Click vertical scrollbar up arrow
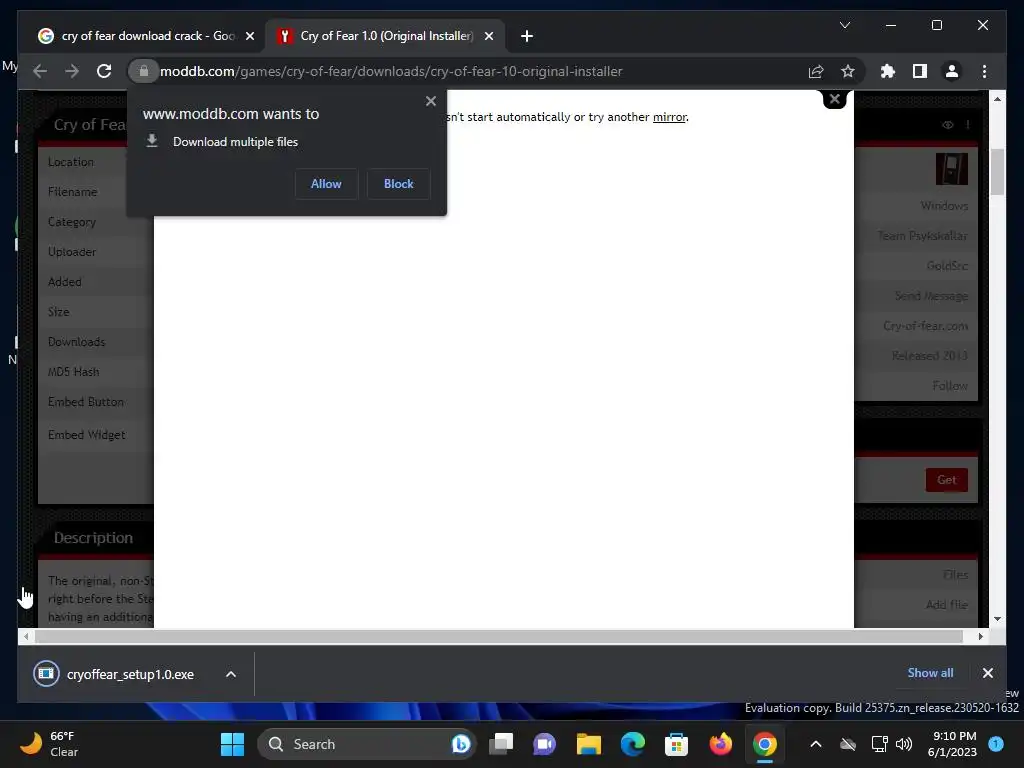The image size is (1024, 768). tap(997, 99)
